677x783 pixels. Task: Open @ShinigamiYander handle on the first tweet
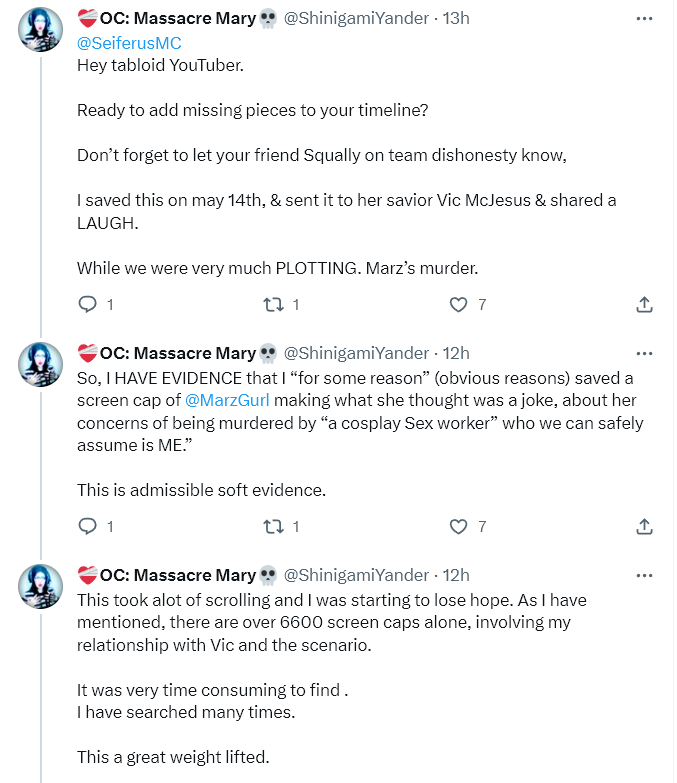point(357,18)
